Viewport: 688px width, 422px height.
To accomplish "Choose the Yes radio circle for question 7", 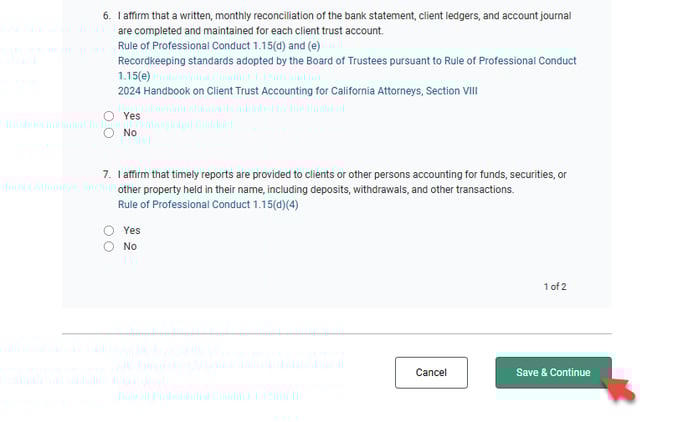I will 109,230.
